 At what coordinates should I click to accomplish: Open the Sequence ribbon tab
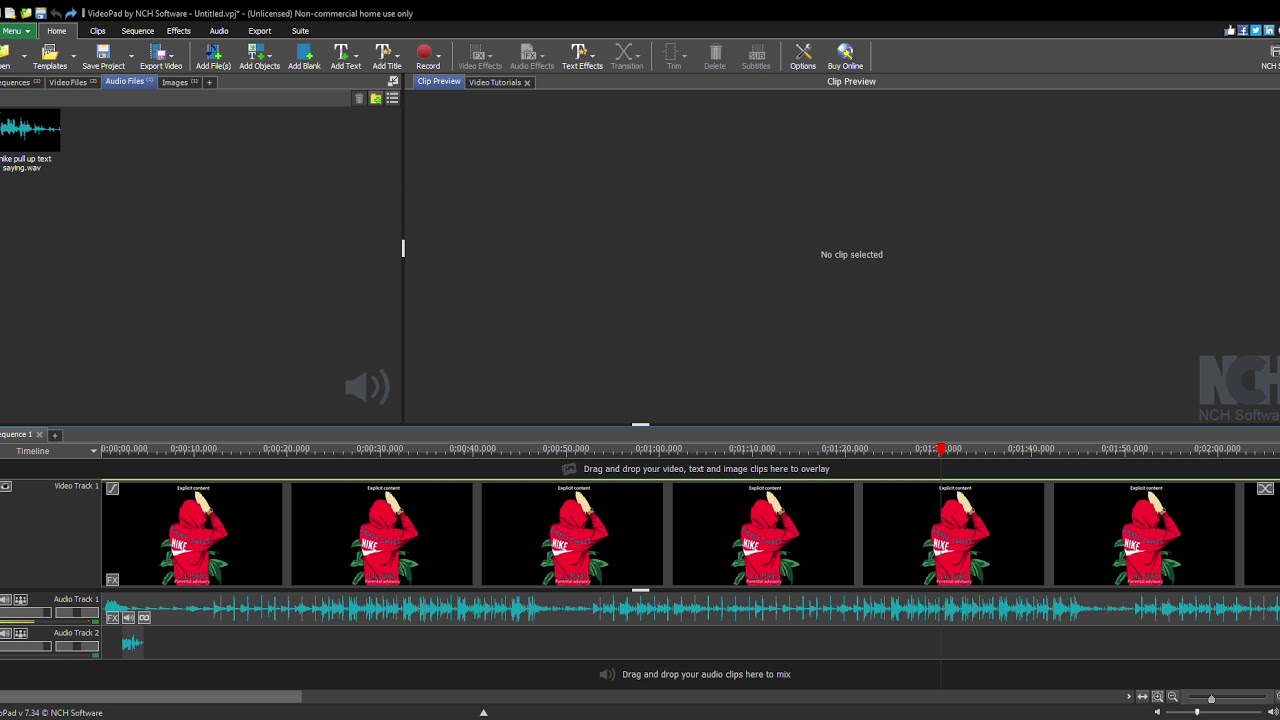point(138,31)
